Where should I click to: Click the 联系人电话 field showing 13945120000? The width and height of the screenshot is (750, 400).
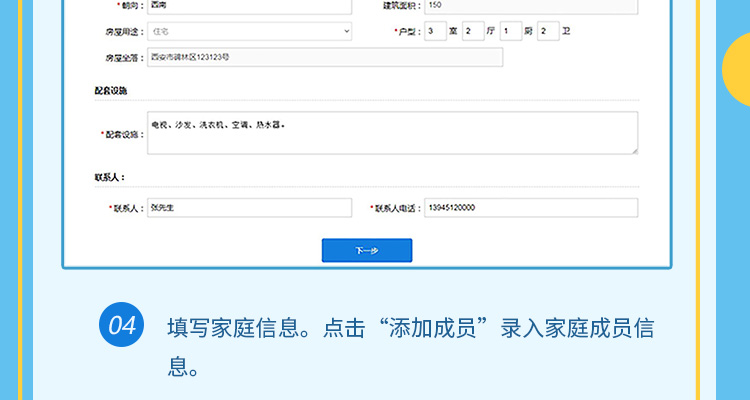[x=531, y=208]
